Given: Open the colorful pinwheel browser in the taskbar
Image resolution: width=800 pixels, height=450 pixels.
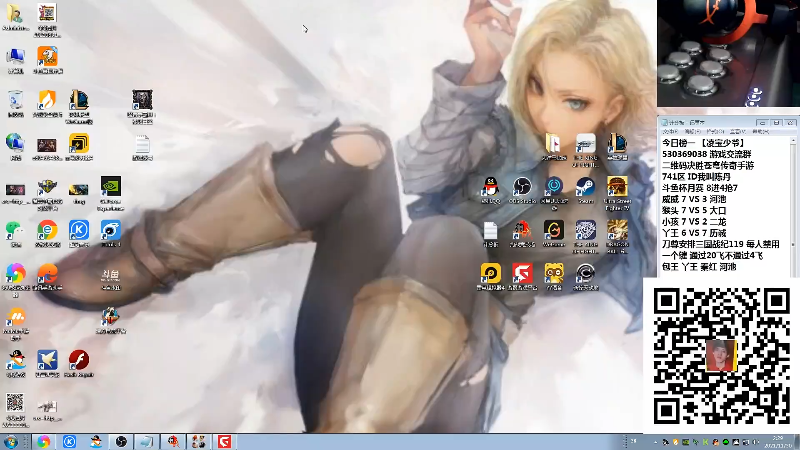Looking at the screenshot, I should tap(44, 442).
